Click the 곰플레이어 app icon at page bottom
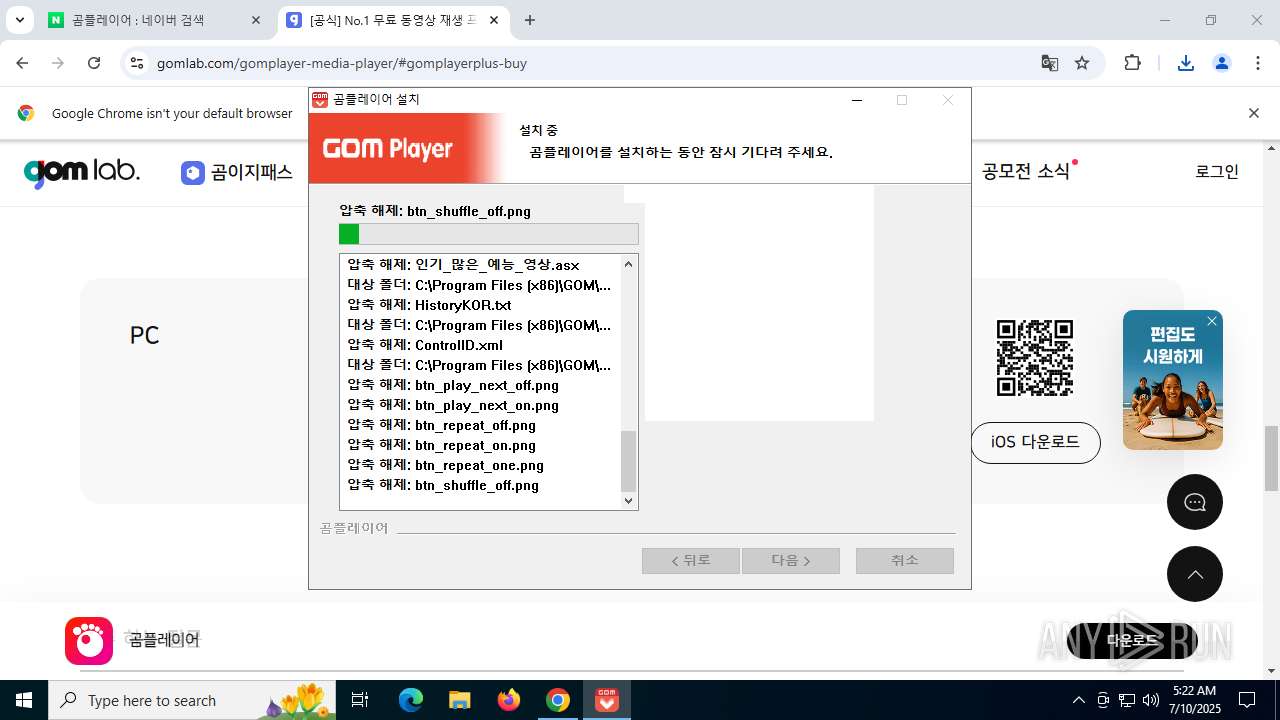1280x720 pixels. pos(89,640)
